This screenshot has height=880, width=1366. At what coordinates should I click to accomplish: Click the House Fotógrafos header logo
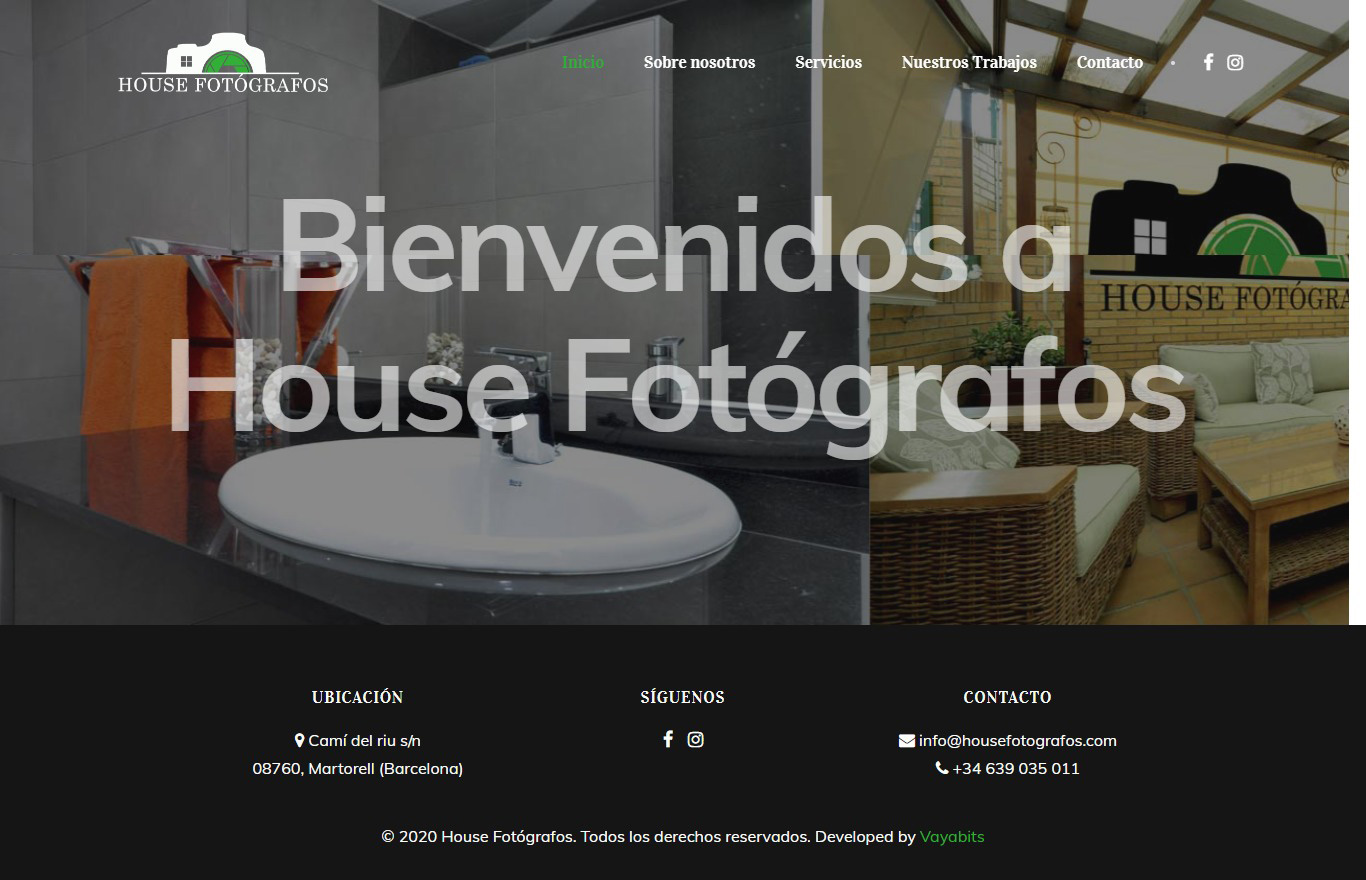(x=223, y=64)
